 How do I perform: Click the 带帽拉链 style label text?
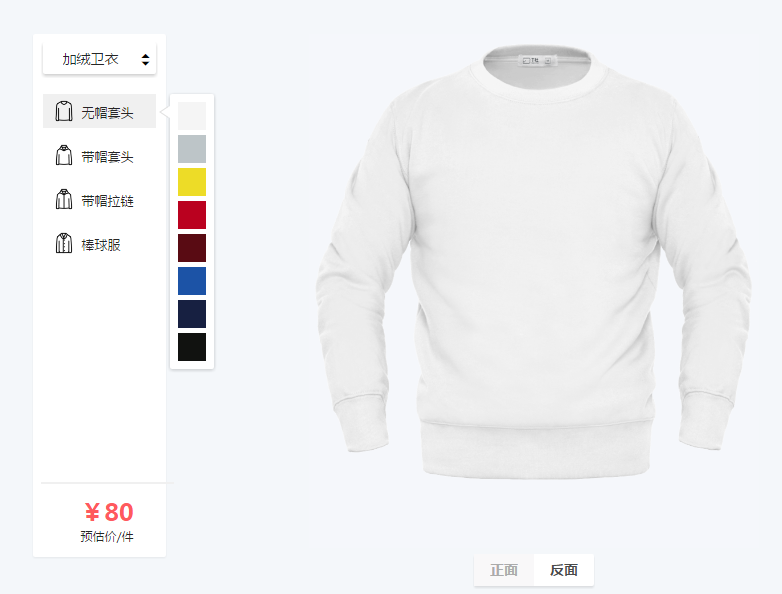[107, 201]
